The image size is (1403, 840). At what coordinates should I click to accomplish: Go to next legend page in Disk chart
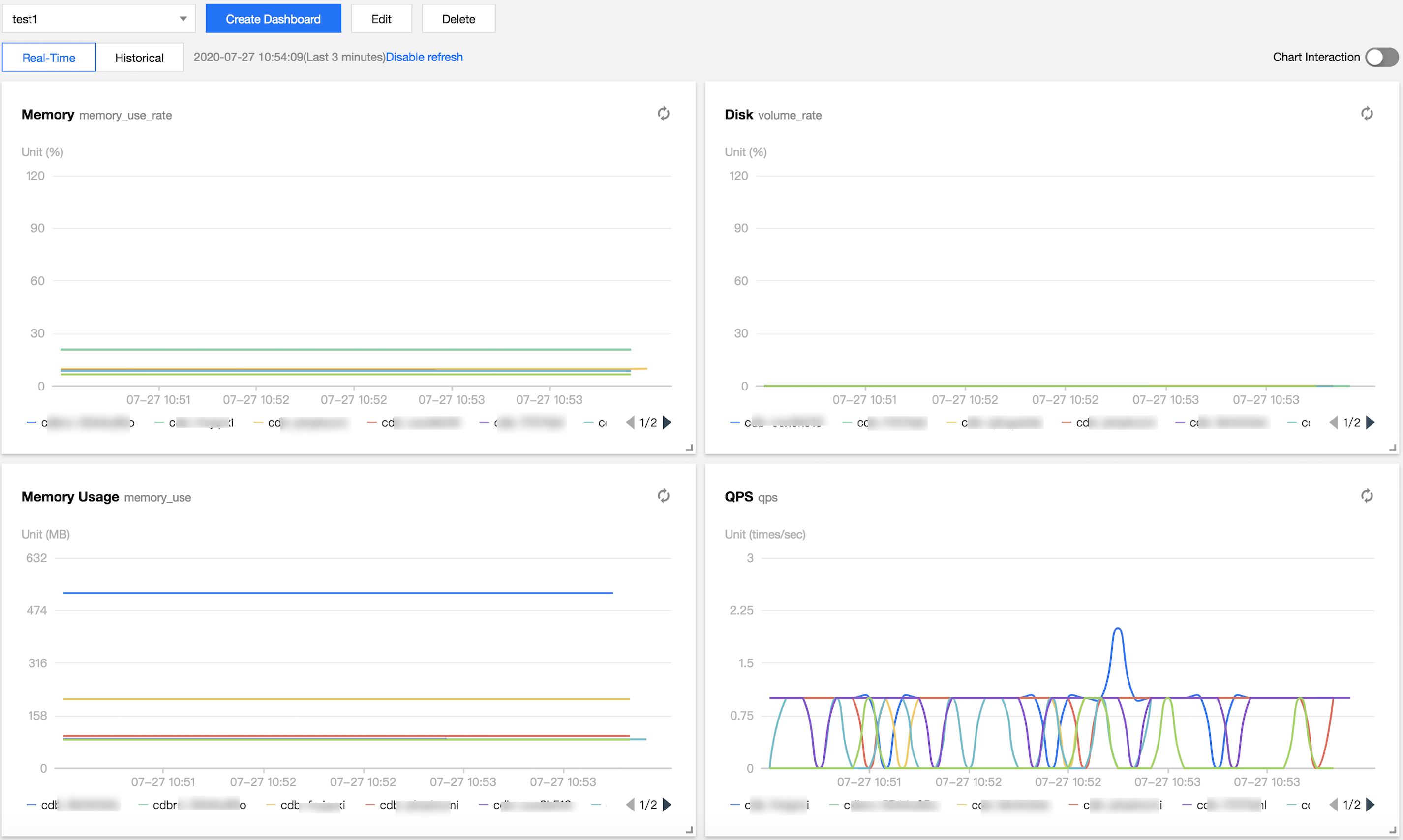pos(1370,422)
